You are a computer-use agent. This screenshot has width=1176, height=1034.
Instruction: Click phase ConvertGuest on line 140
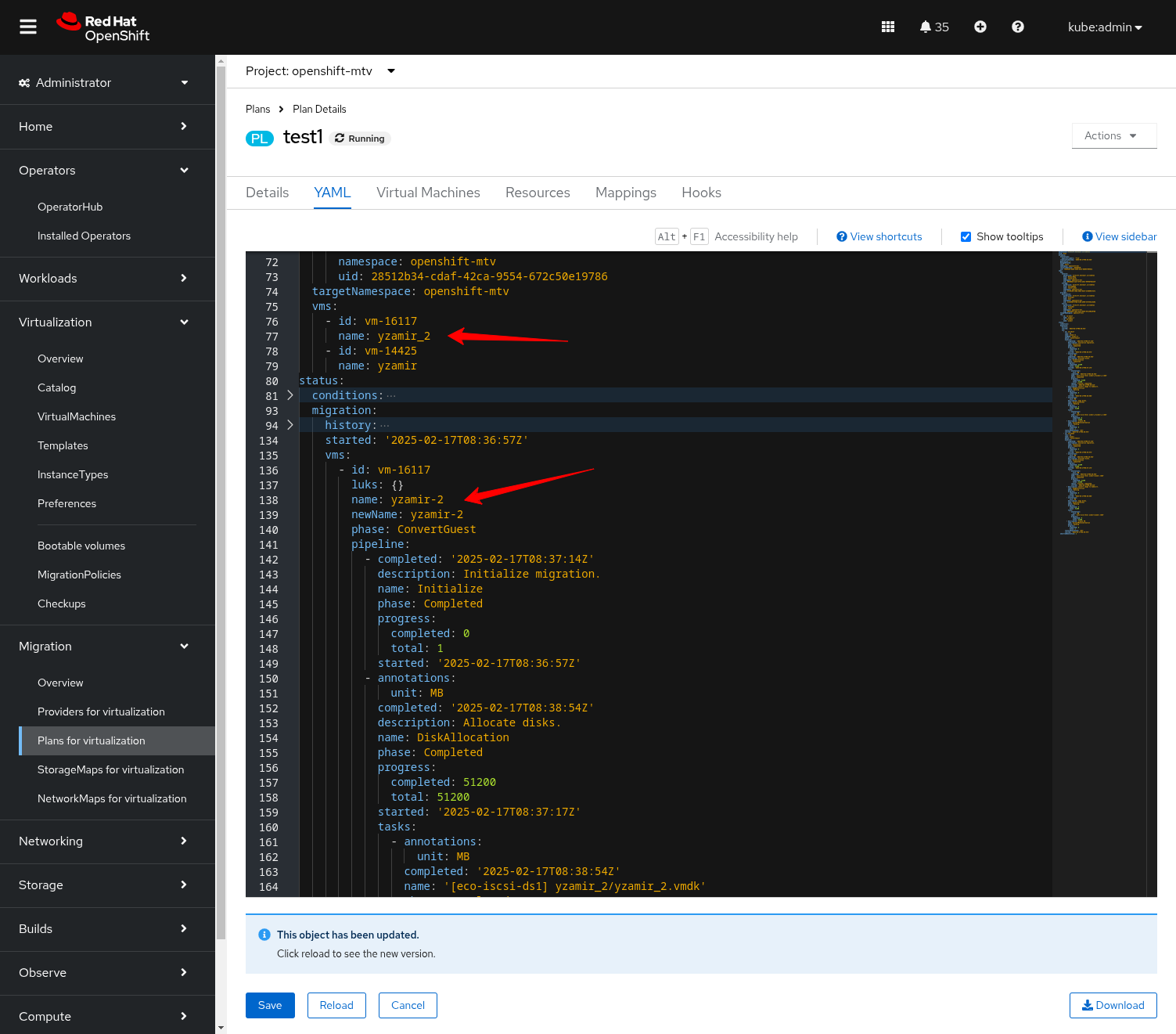coord(413,530)
